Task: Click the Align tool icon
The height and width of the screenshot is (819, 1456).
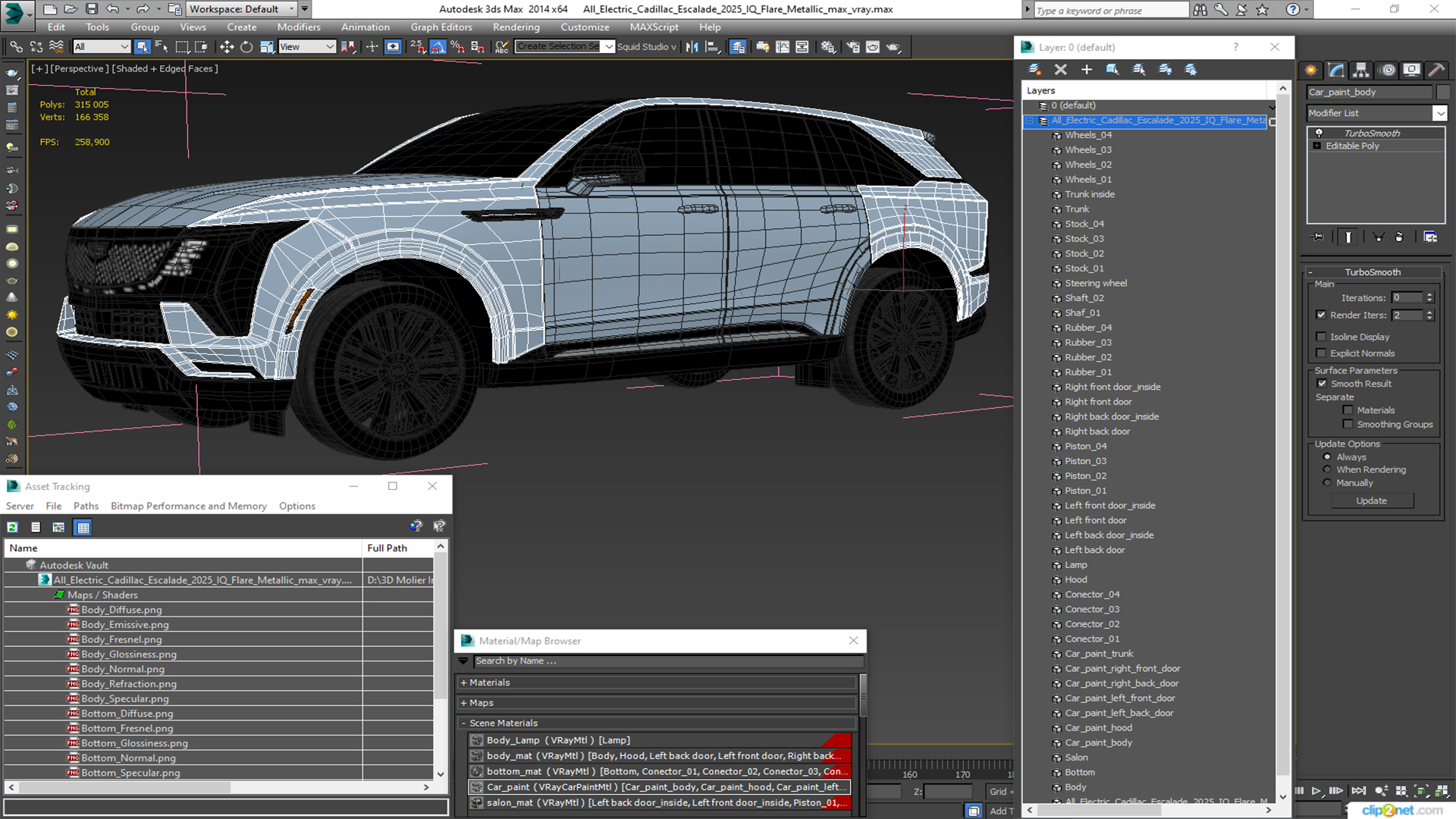Action: click(712, 47)
